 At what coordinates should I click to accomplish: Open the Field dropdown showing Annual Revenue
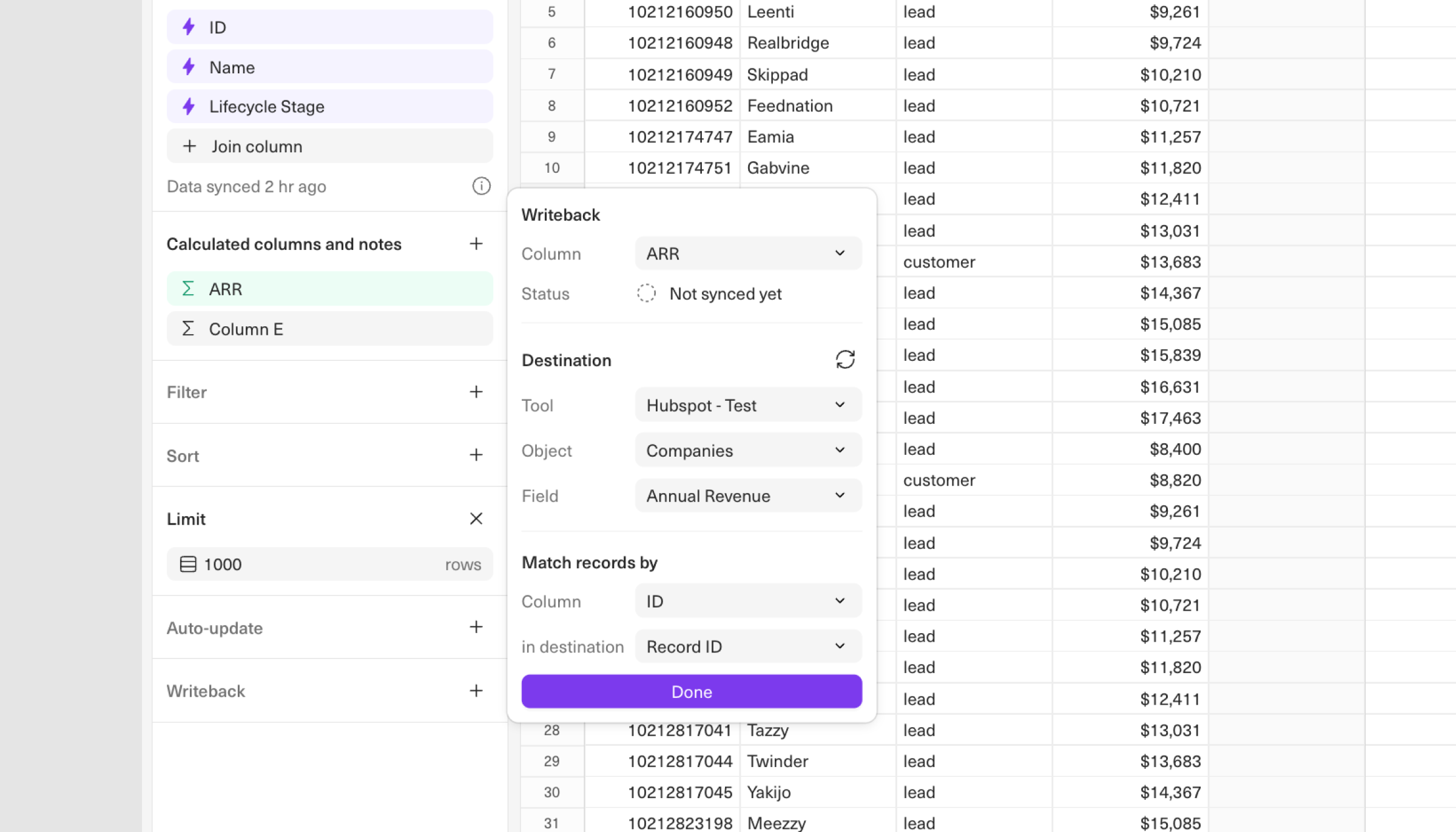748,496
